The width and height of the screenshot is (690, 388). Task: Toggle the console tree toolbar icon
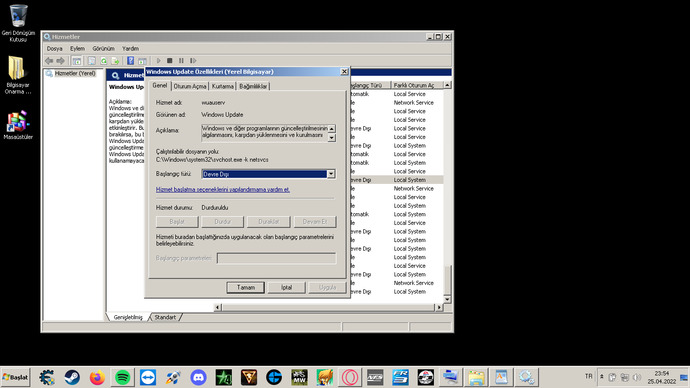point(77,61)
